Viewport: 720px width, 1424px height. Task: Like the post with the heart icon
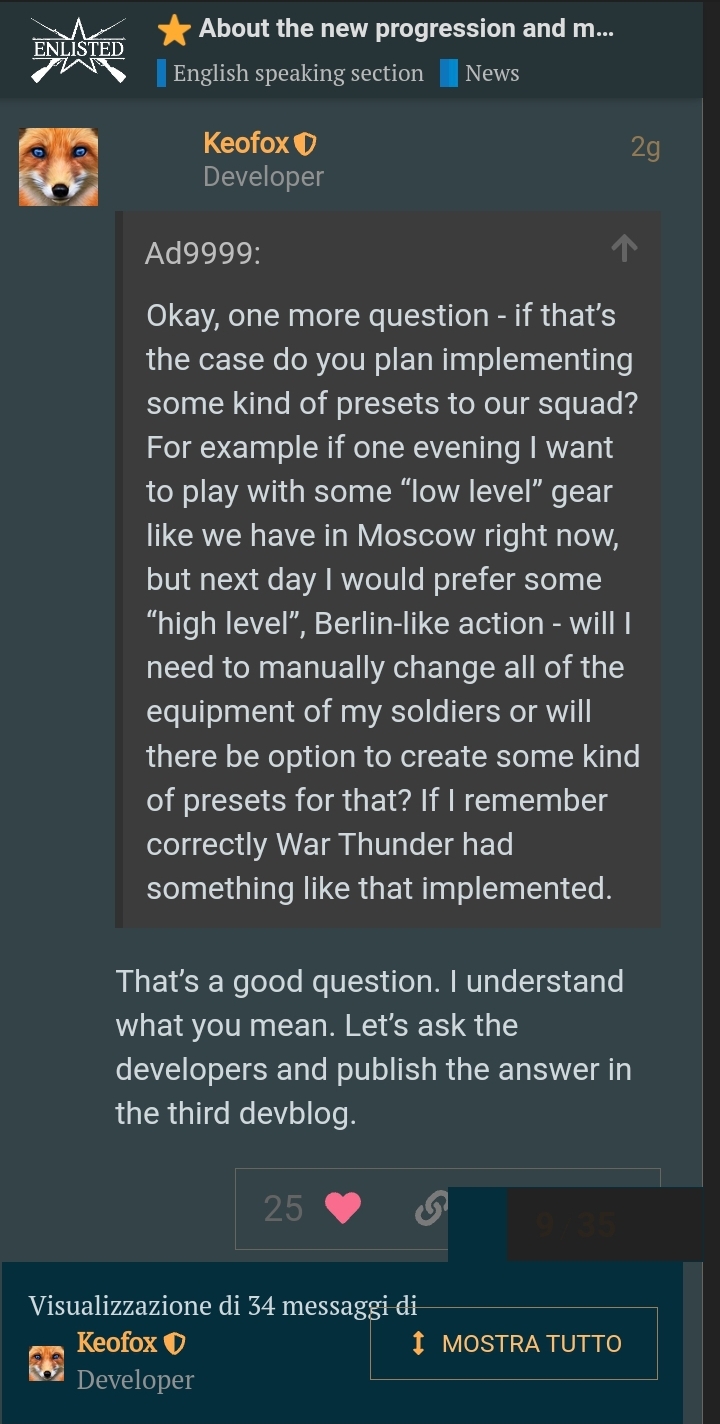tap(343, 1208)
